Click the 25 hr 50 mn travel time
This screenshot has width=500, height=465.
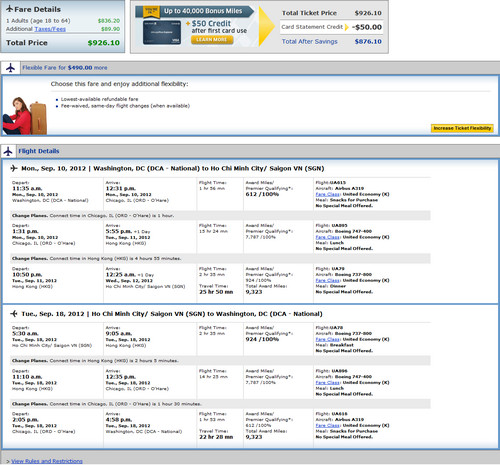[x=216, y=292]
